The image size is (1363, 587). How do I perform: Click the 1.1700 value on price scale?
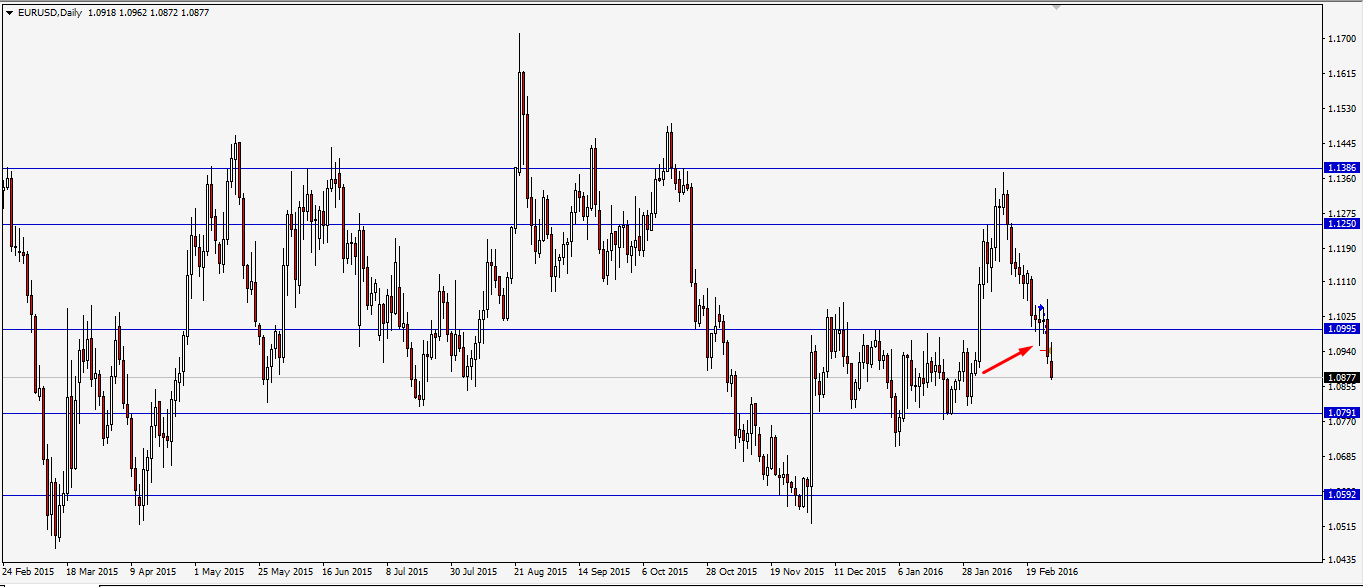click(x=1342, y=39)
